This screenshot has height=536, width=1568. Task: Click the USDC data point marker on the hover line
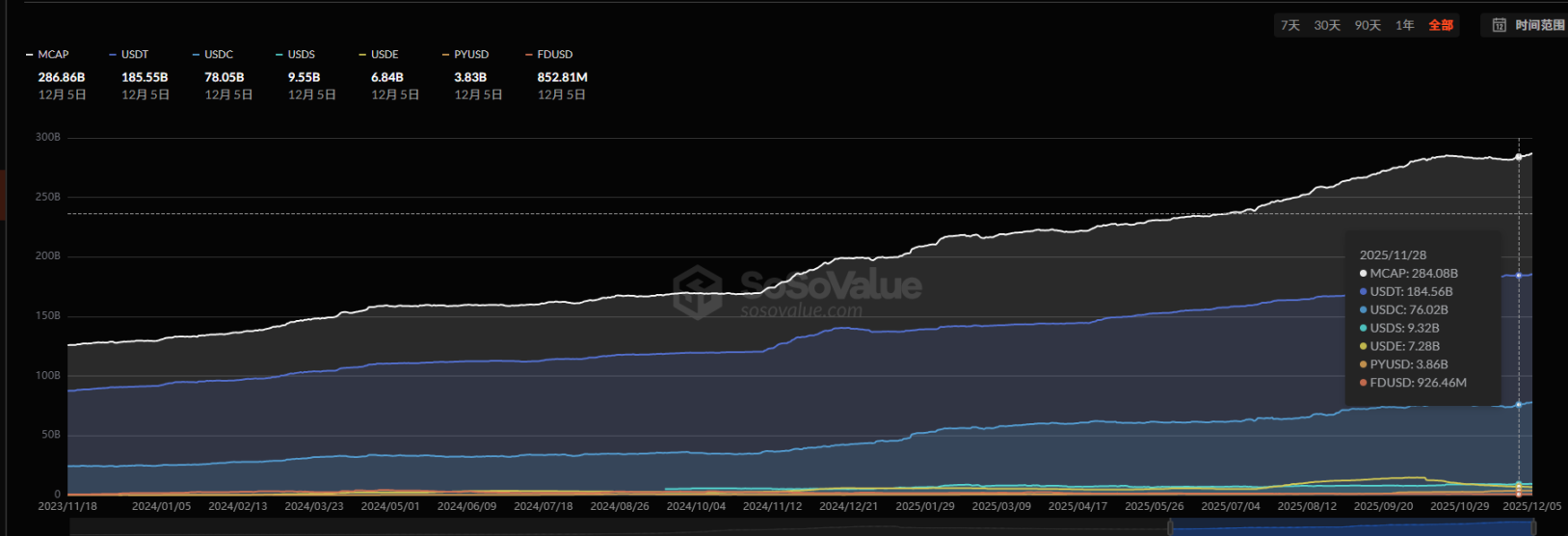[x=1519, y=405]
